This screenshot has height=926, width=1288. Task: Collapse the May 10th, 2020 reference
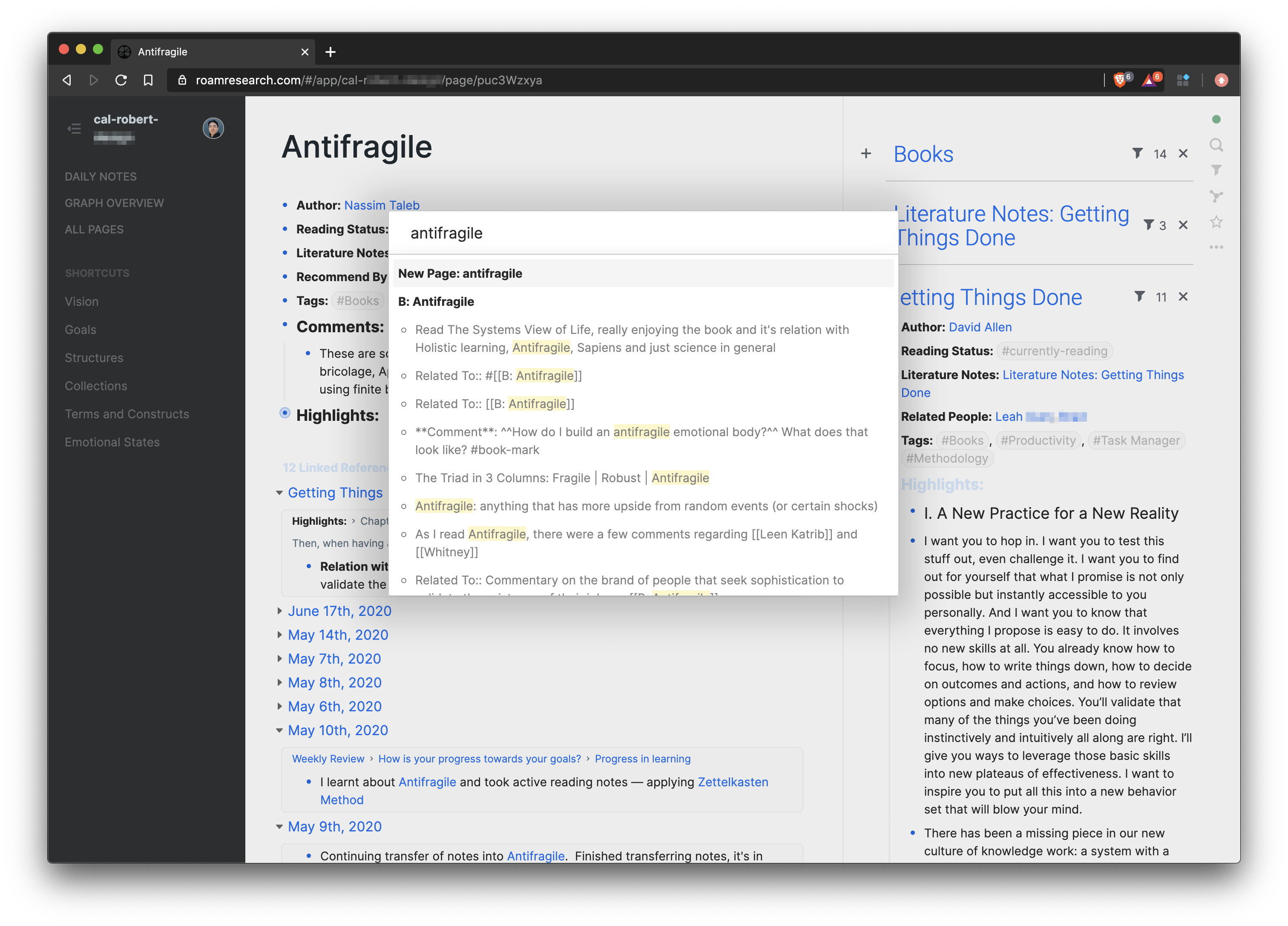coord(279,730)
